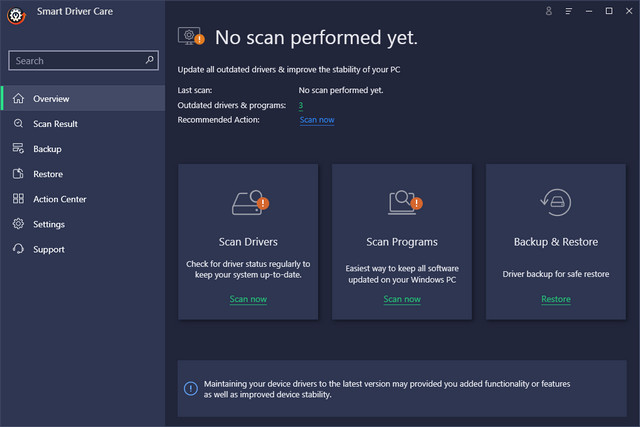Open the hamburger menu in title bar
This screenshot has height=427, width=640.
tap(569, 11)
